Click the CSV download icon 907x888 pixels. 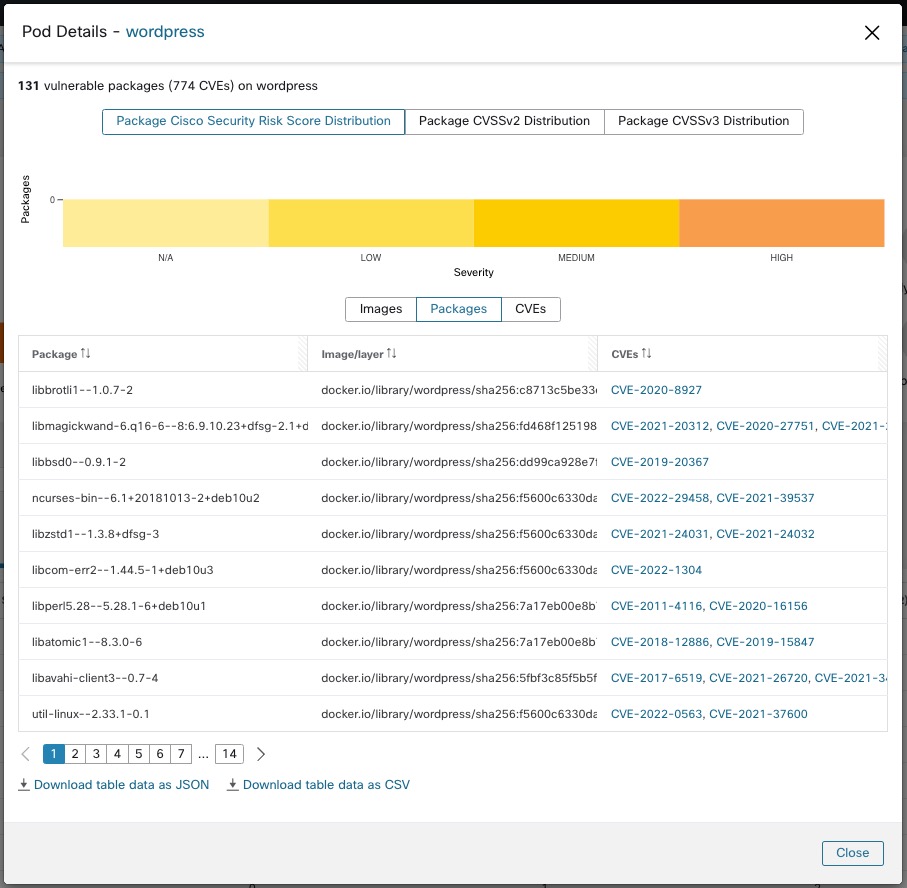click(x=233, y=784)
